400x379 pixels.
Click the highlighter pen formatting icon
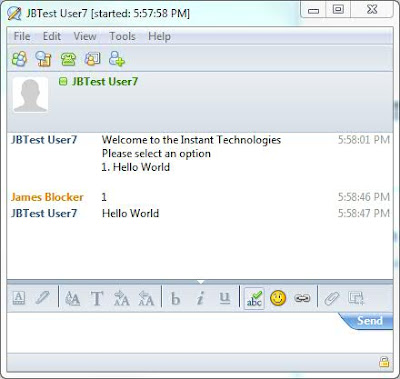(42, 298)
